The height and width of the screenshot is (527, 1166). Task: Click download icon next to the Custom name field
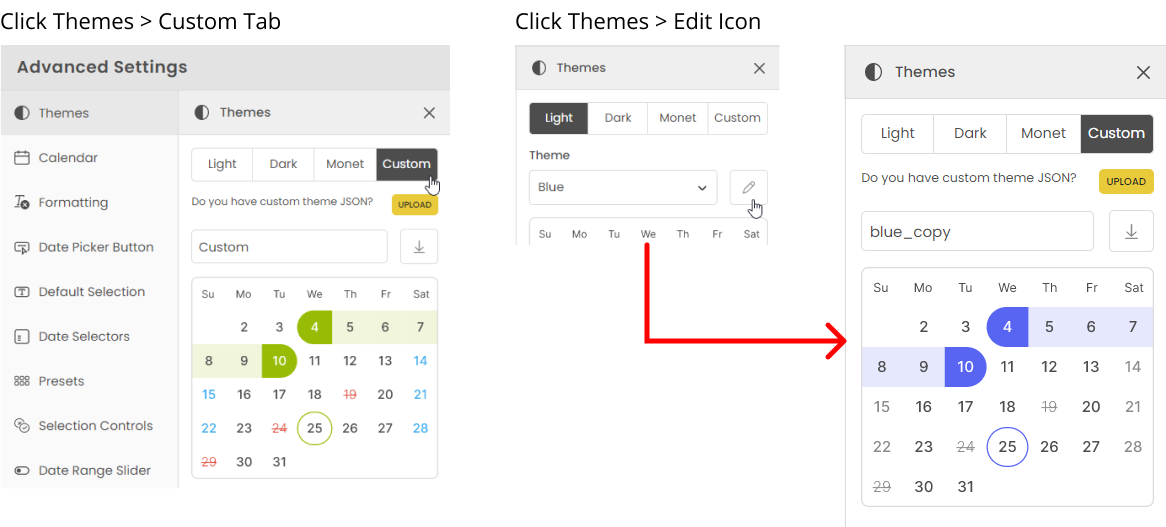[418, 247]
